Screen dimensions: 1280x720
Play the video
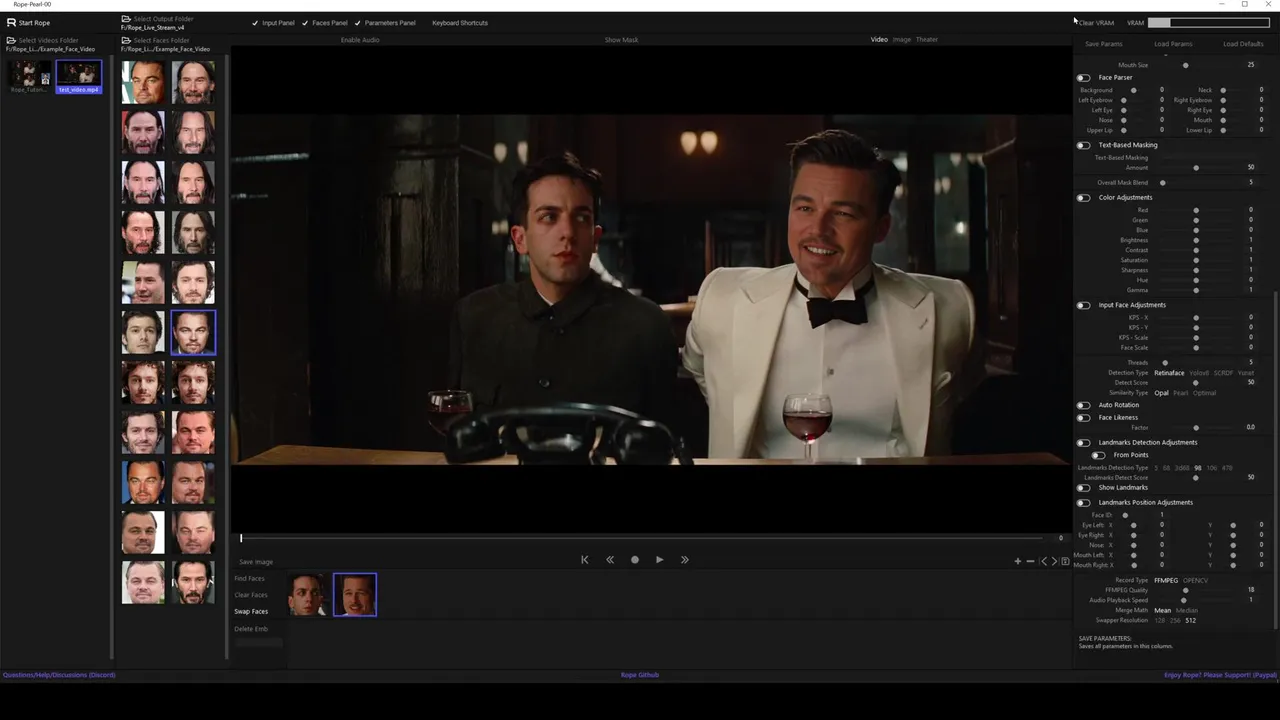(x=659, y=560)
